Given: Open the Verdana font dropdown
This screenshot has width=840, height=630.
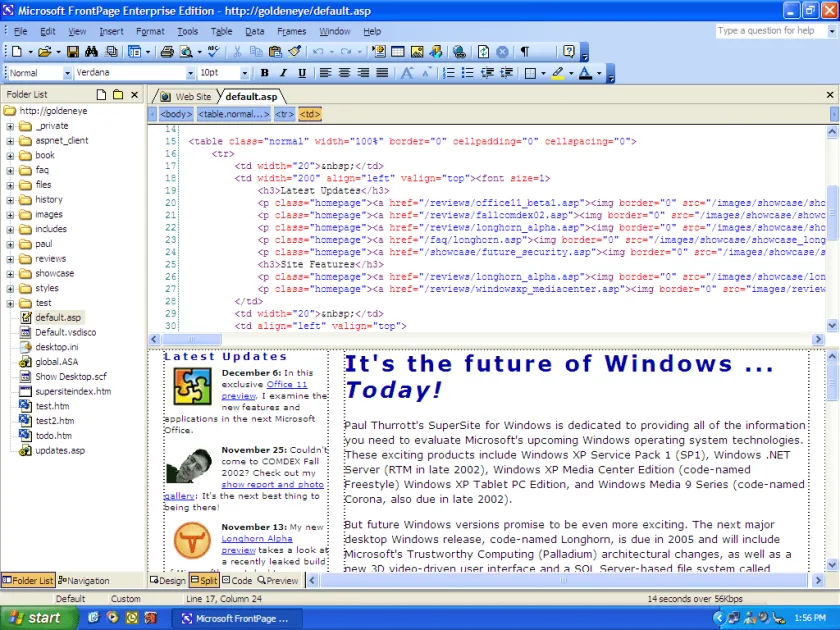Looking at the screenshot, I should (190, 73).
